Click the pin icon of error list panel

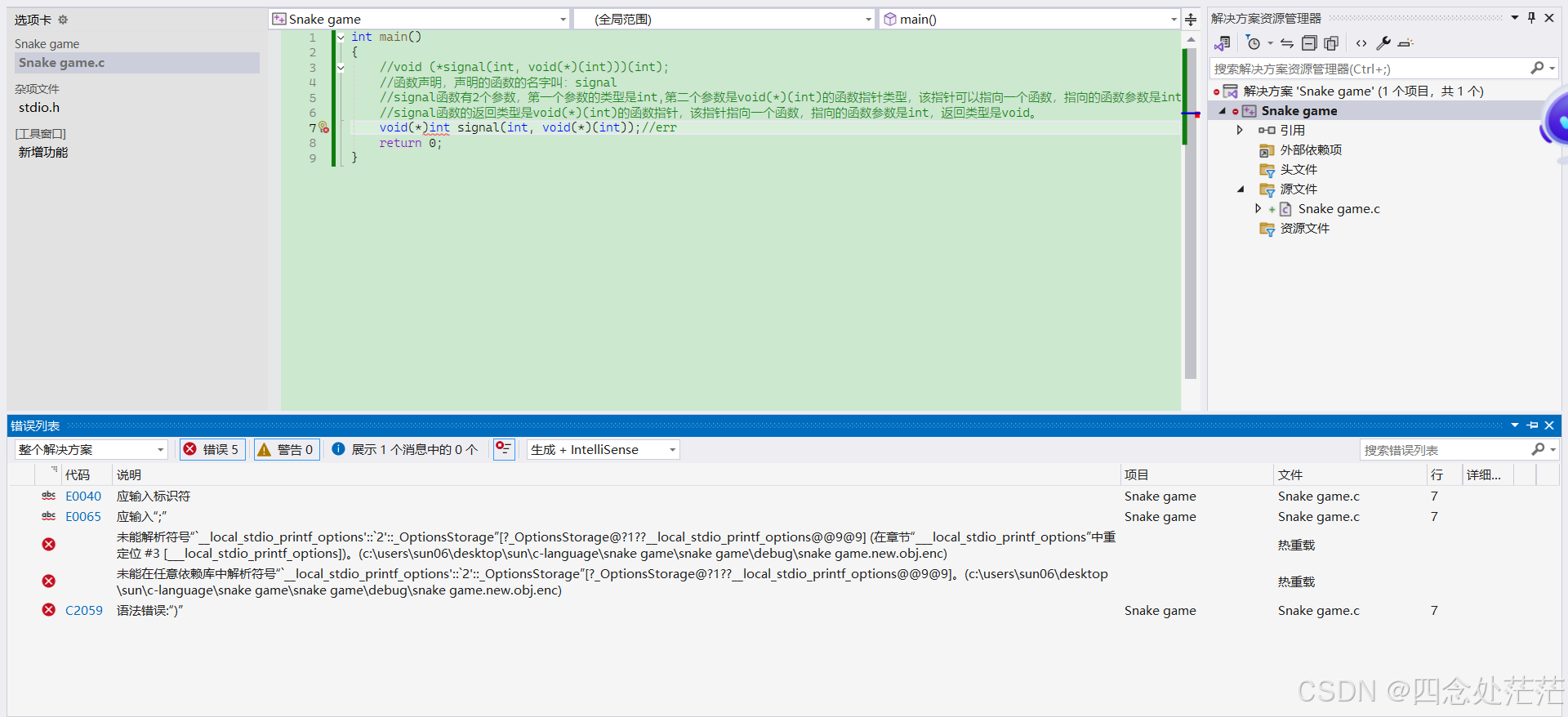(1533, 425)
